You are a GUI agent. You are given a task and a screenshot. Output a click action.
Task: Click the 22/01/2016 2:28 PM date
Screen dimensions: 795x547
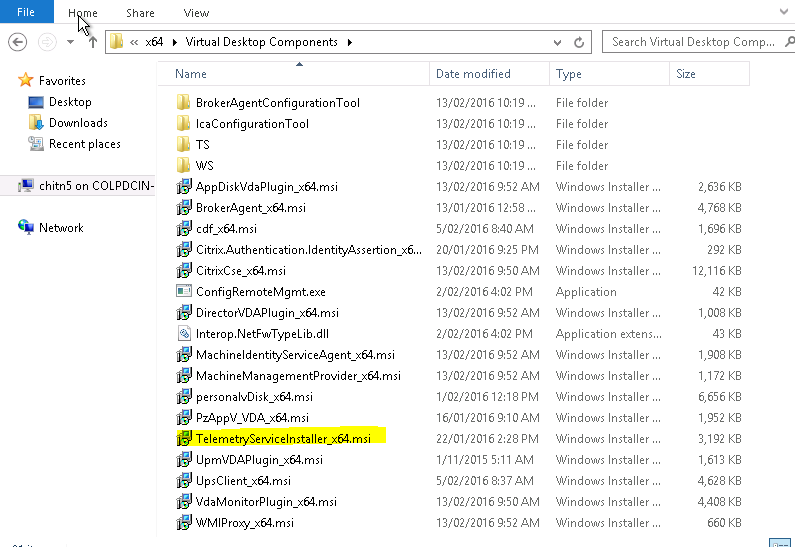pos(487,439)
